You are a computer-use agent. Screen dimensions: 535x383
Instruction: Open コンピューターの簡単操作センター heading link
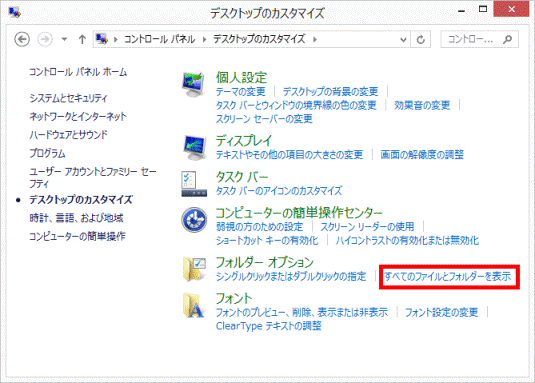(x=299, y=213)
